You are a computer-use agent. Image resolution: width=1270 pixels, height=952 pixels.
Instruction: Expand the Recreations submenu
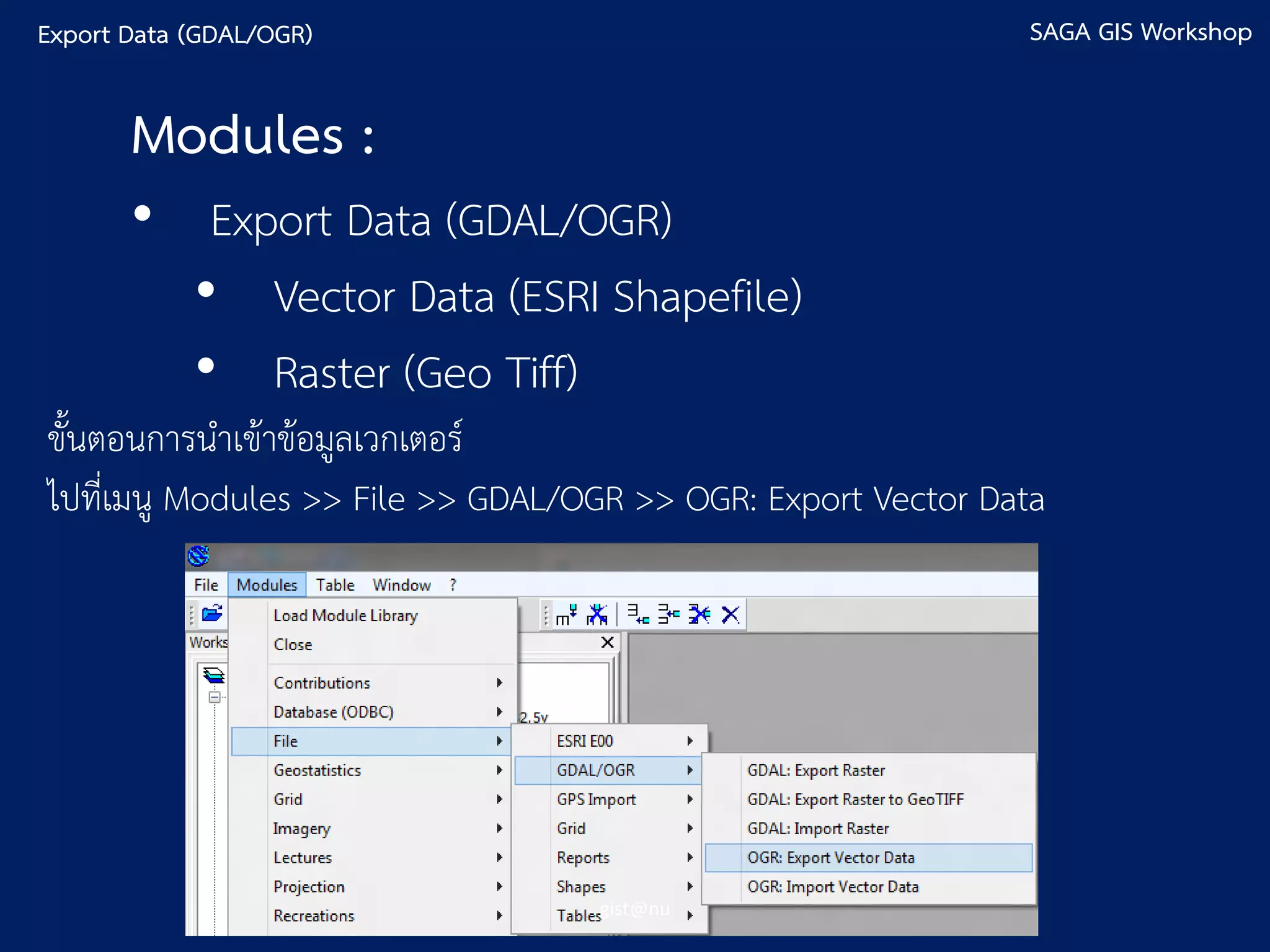tap(372, 916)
